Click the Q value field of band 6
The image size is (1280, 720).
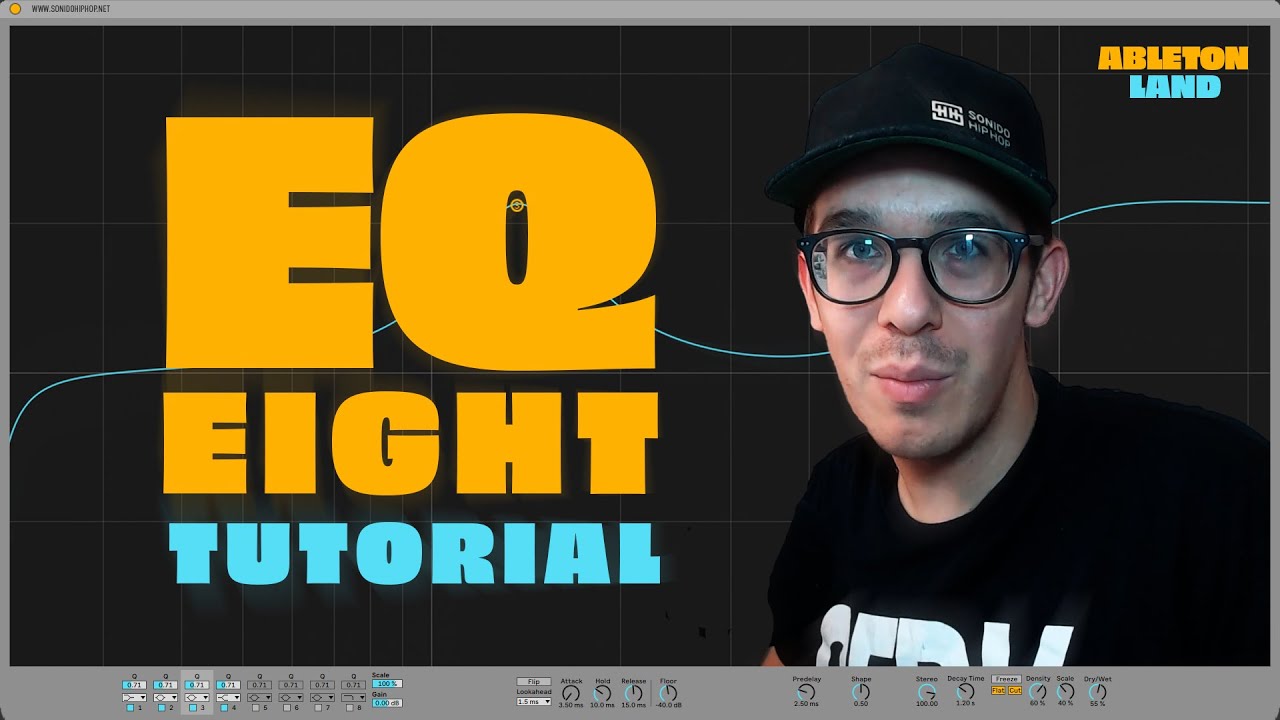coord(291,685)
